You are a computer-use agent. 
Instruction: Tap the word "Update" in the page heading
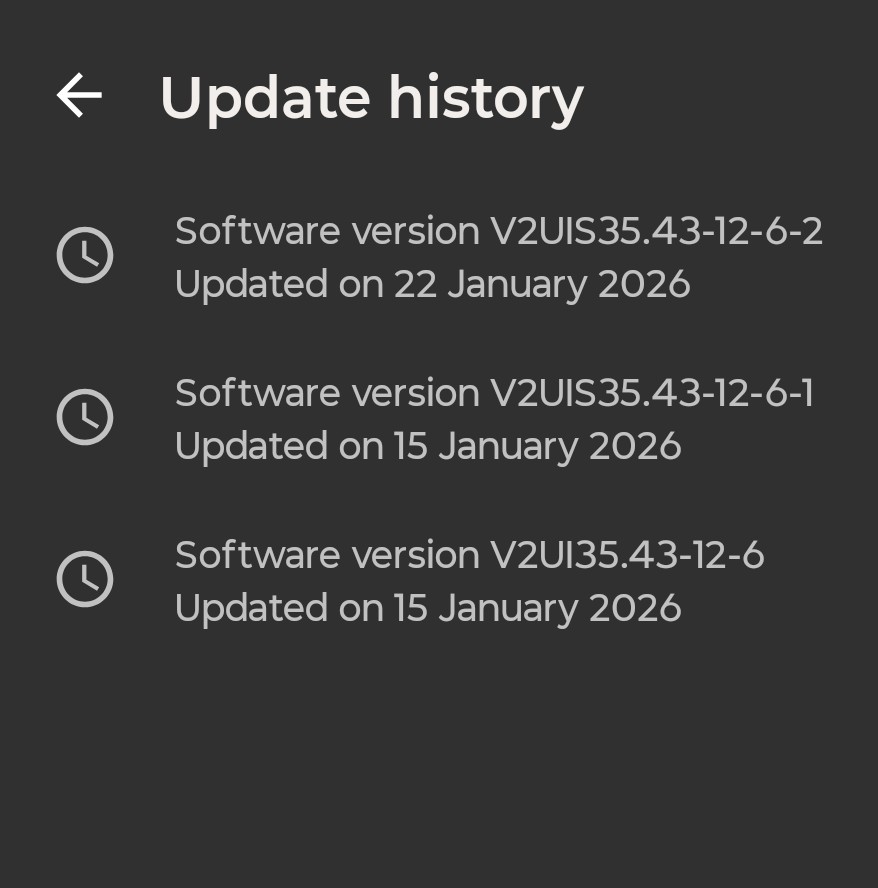pyautogui.click(x=265, y=98)
